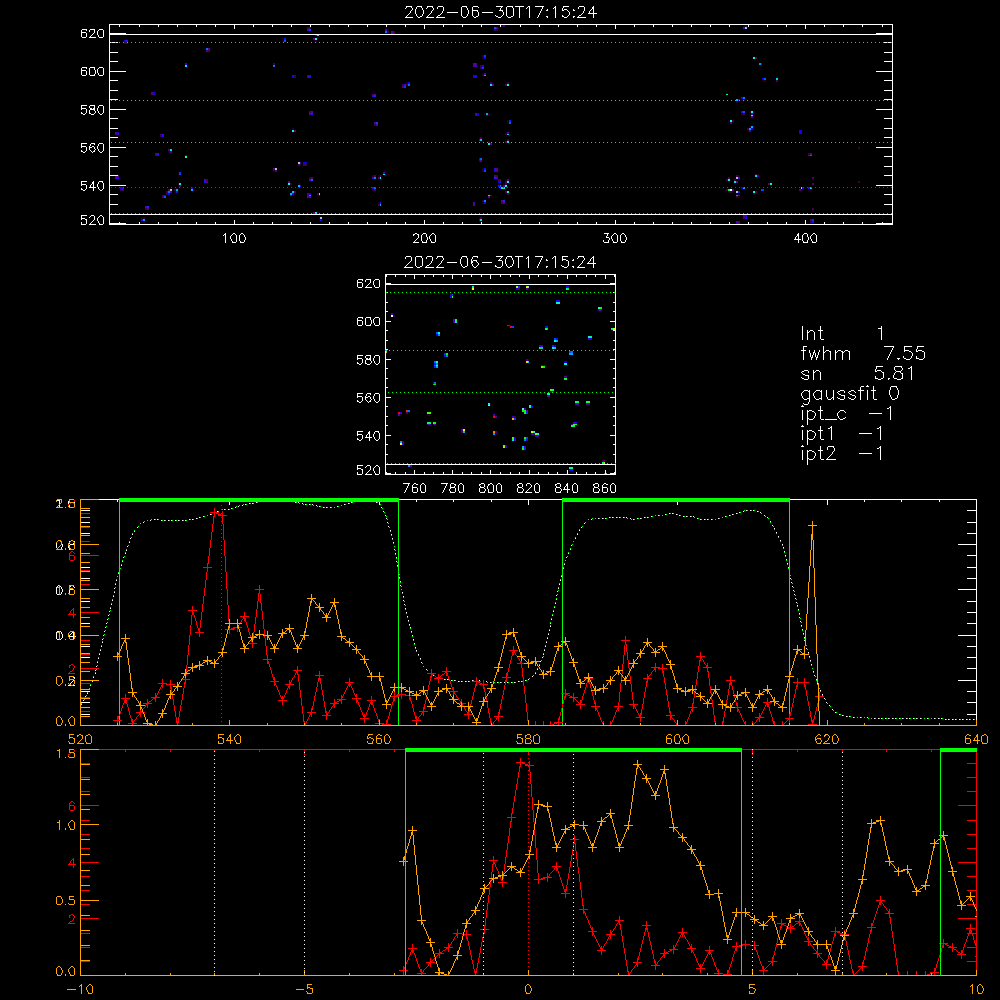Click x-axis label 10 on bottom plot
Viewport: 1000px width, 1000px height.
(976, 990)
